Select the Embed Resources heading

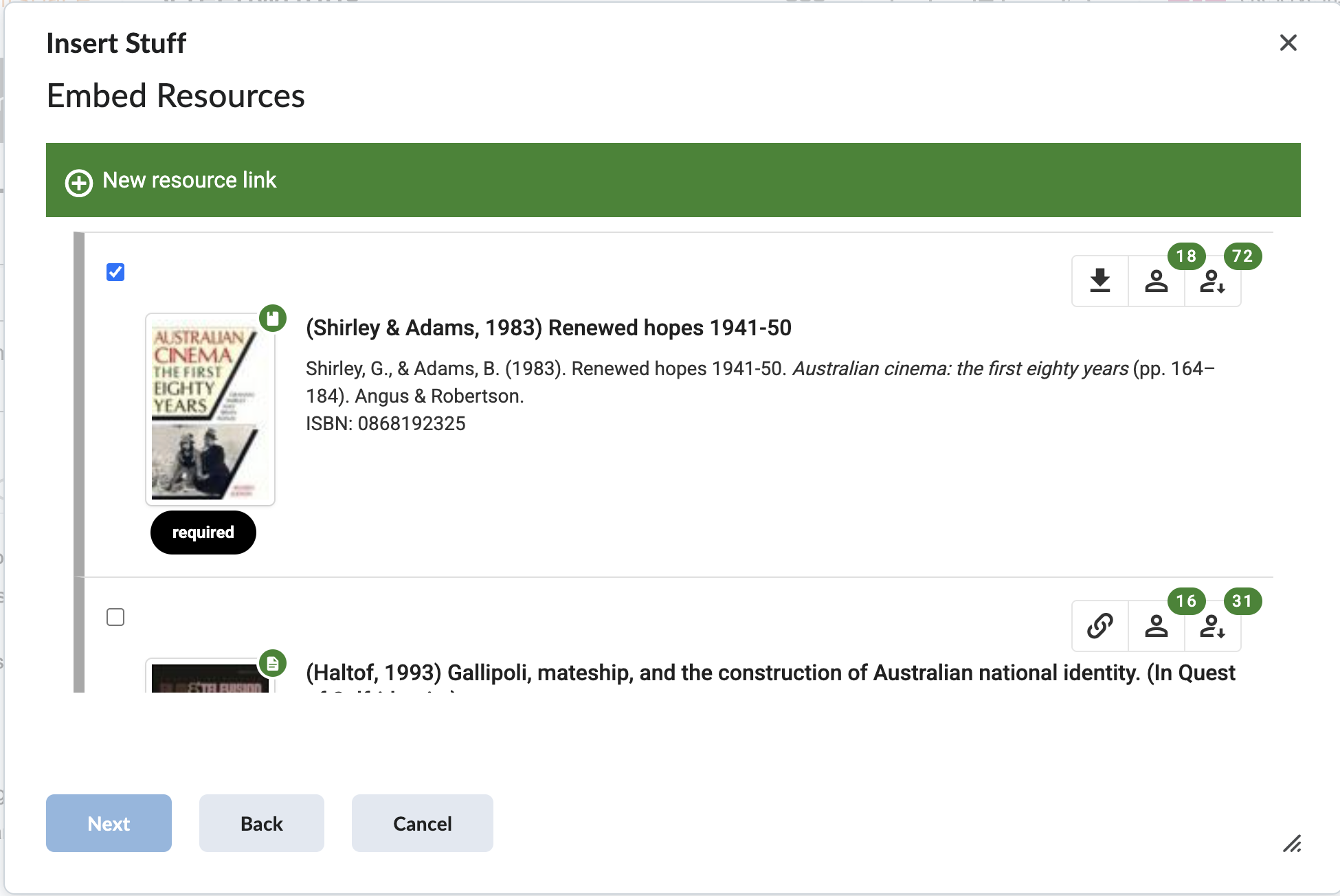pyautogui.click(x=175, y=96)
